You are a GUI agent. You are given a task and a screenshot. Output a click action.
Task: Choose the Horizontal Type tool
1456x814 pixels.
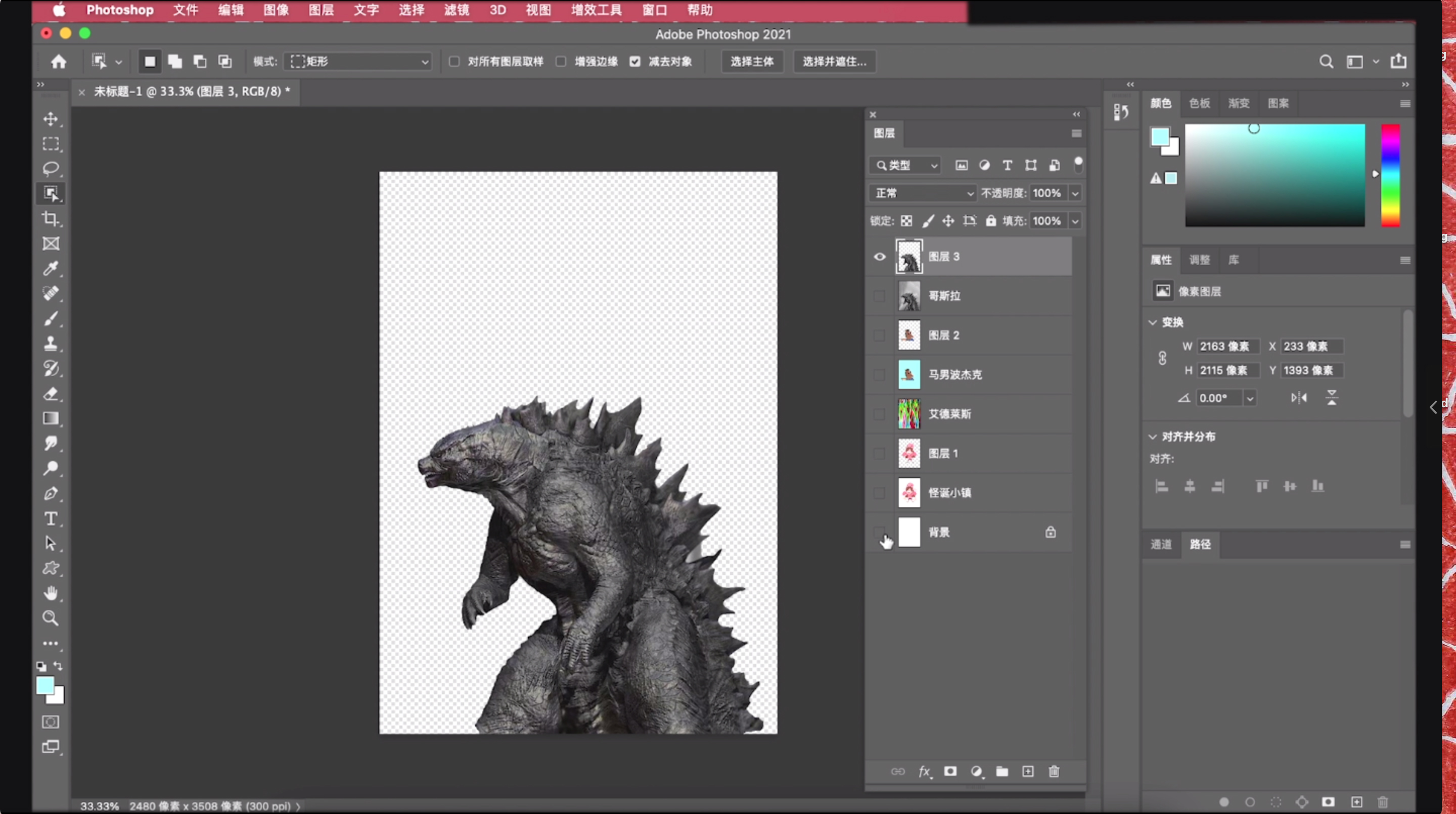[51, 518]
